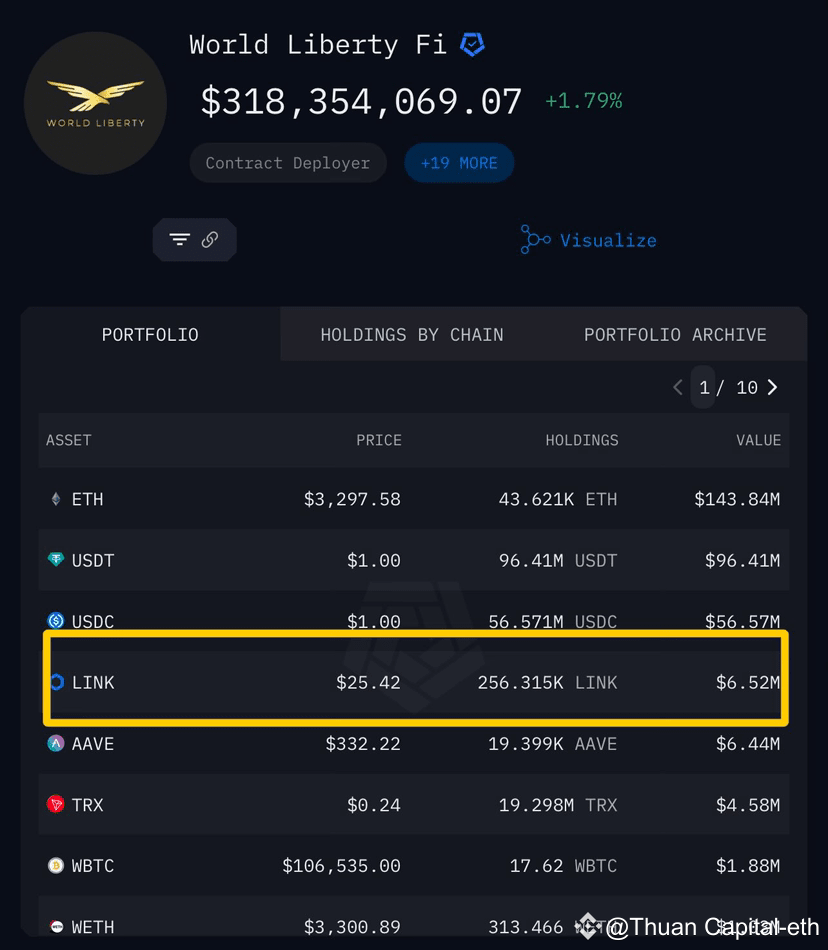
Task: Switch to the Holdings by Chain tab
Action: (x=412, y=335)
